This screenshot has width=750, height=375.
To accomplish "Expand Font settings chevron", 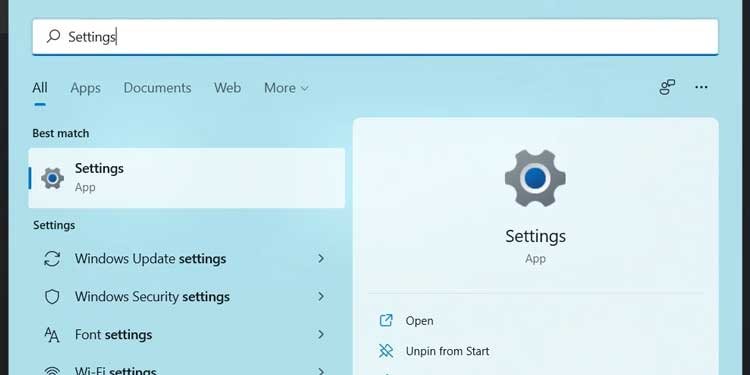I will [x=321, y=334].
